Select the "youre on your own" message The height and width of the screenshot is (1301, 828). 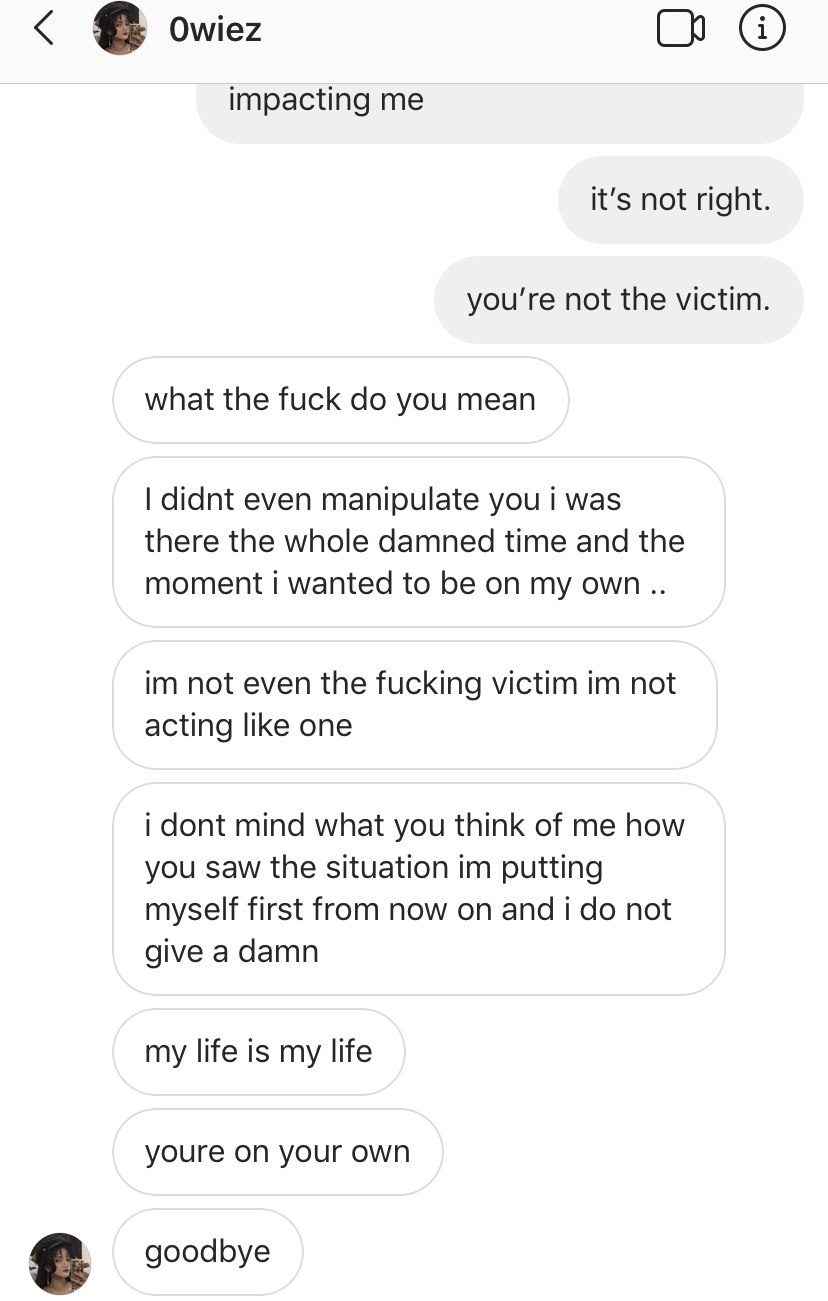pyautogui.click(x=278, y=1152)
